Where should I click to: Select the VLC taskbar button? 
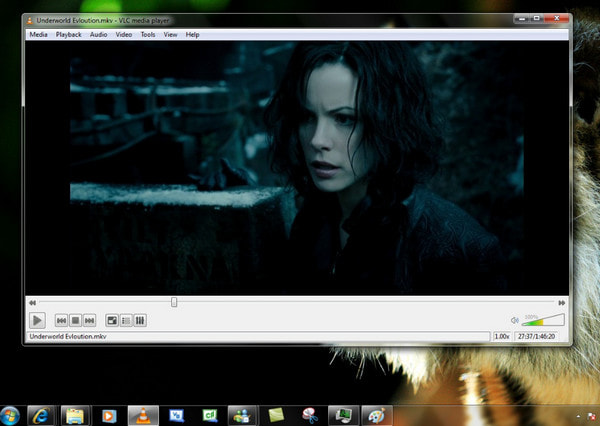(143, 416)
